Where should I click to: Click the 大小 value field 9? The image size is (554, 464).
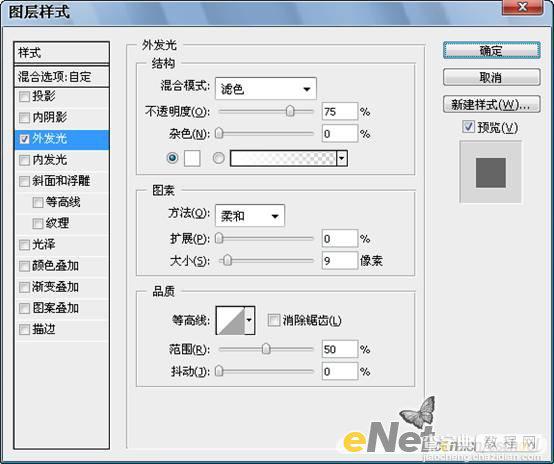click(340, 261)
